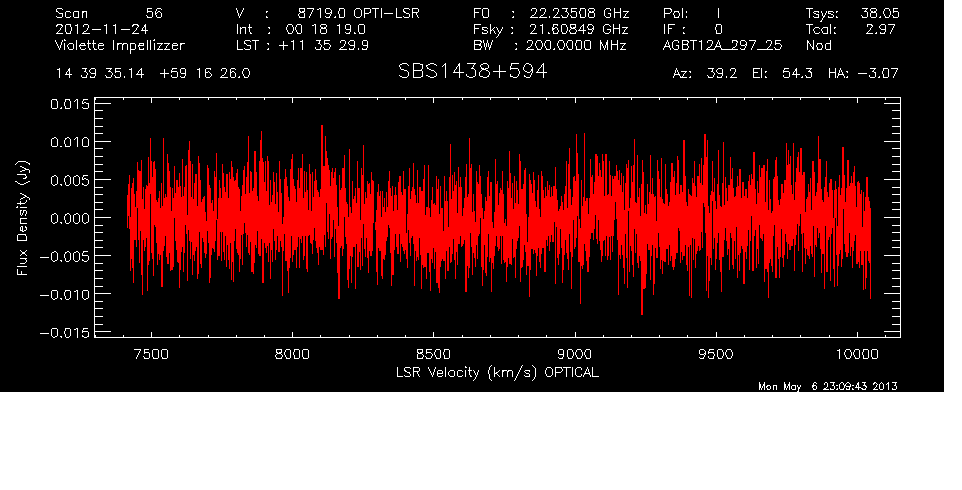Click the elevation value 54.3
Screen dimensions: 962x490
[797, 74]
